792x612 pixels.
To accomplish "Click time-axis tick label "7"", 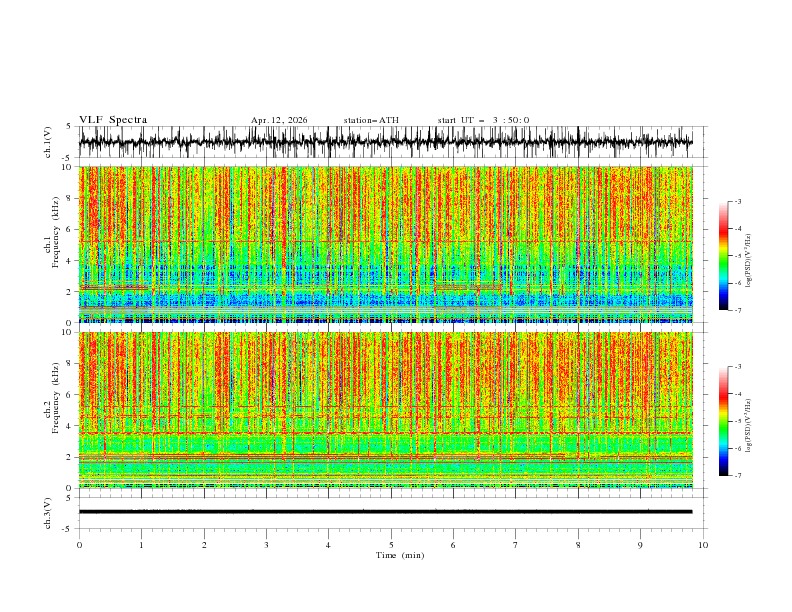I will (x=516, y=545).
